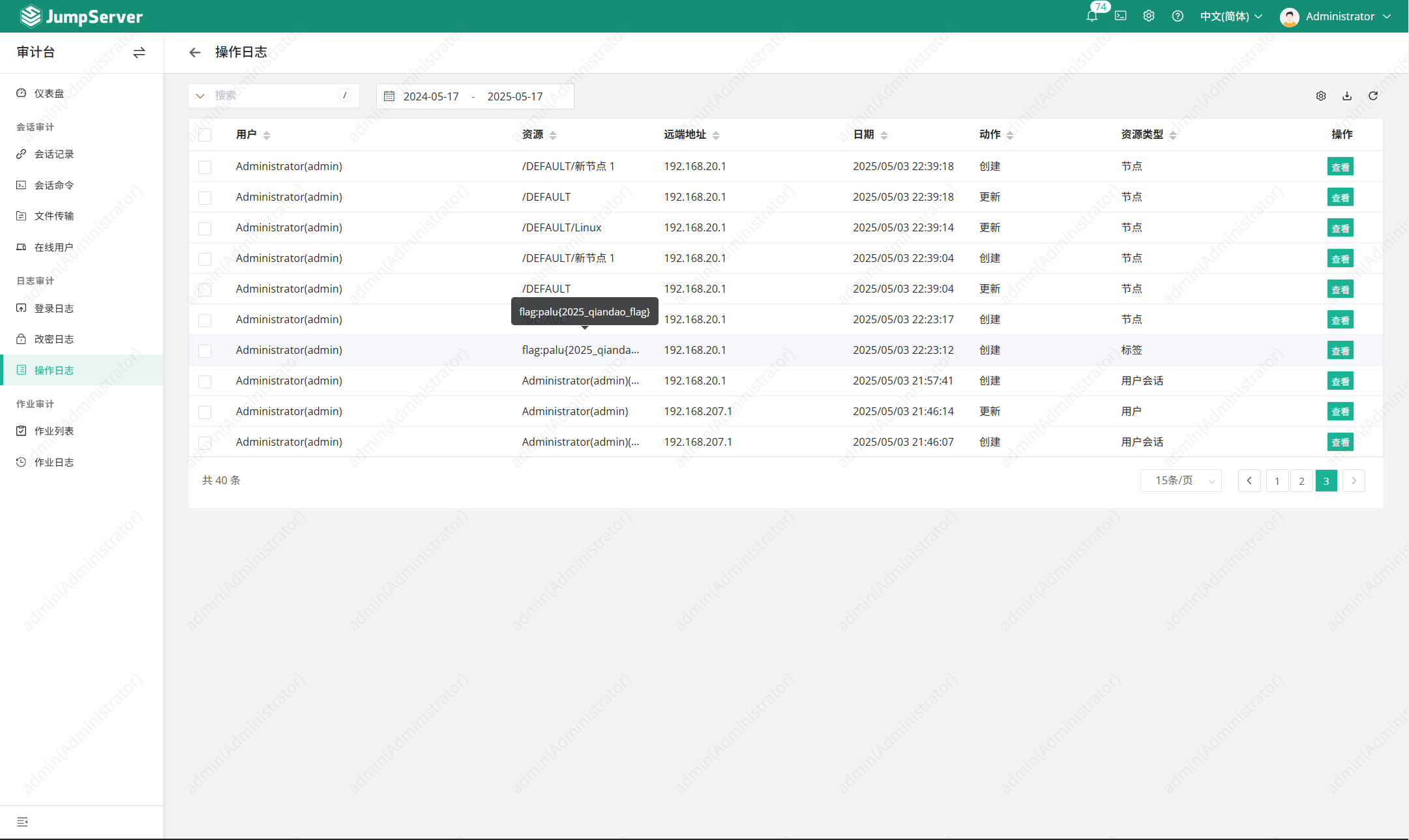Click resource cell flag:palu{2025_qianda...
Screen dimensions: 1409x840
[580, 351]
